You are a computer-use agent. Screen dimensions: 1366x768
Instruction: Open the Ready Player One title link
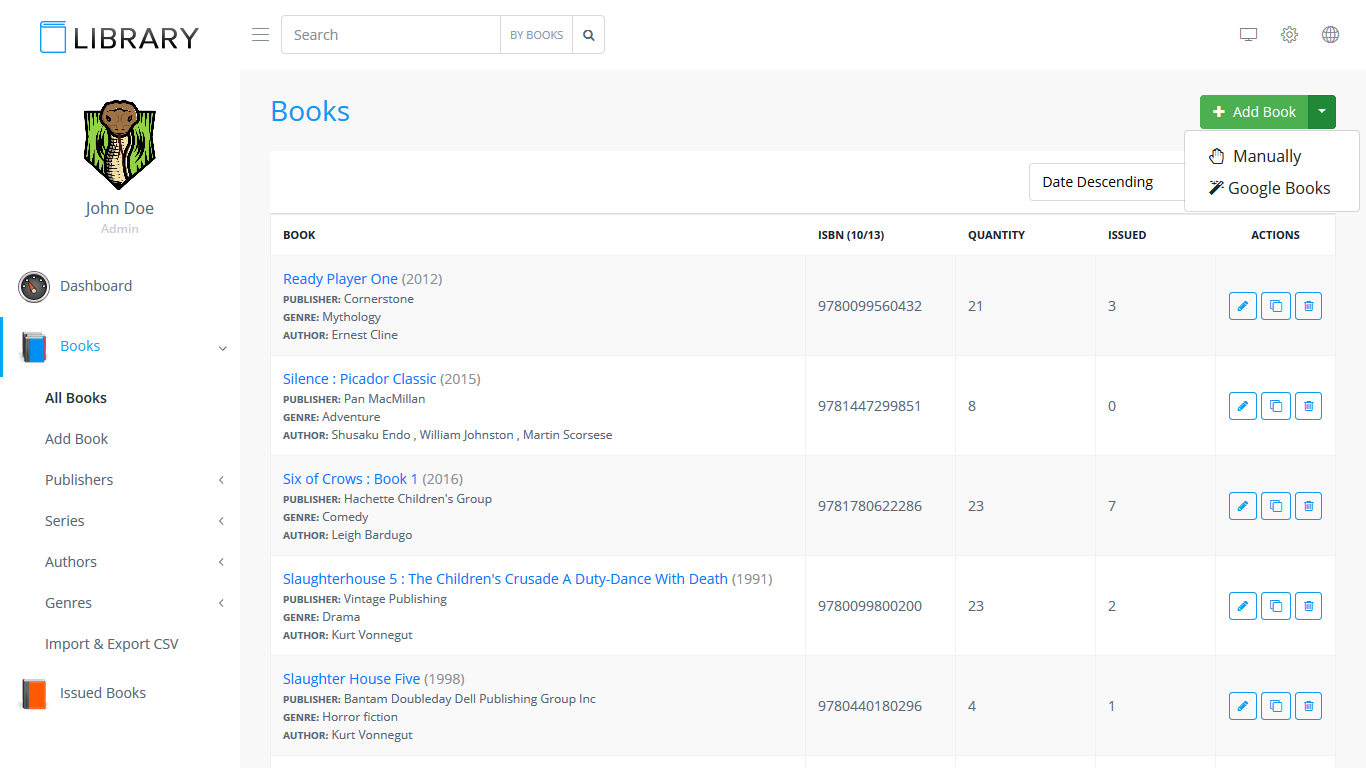340,279
